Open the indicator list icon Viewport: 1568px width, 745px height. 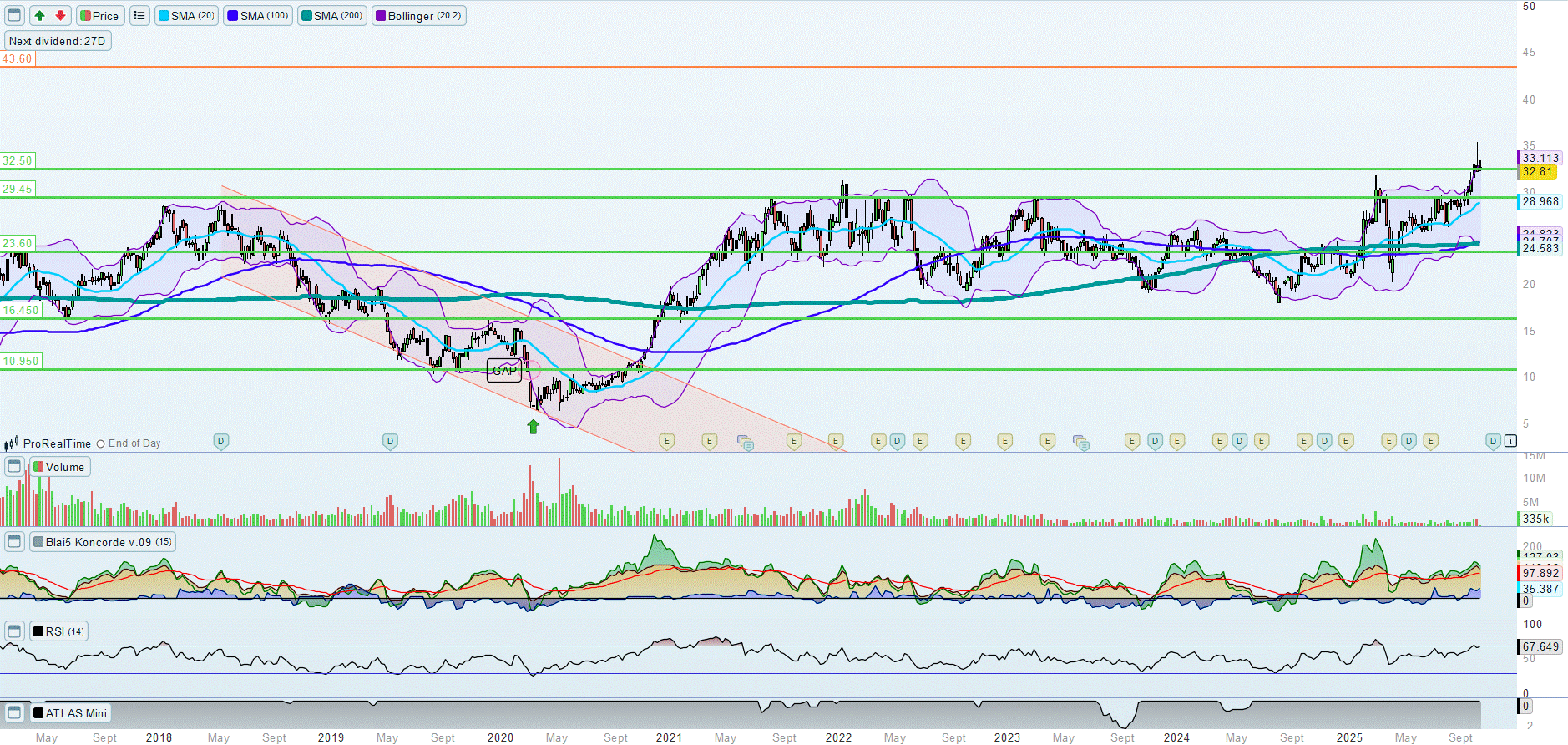[x=139, y=16]
